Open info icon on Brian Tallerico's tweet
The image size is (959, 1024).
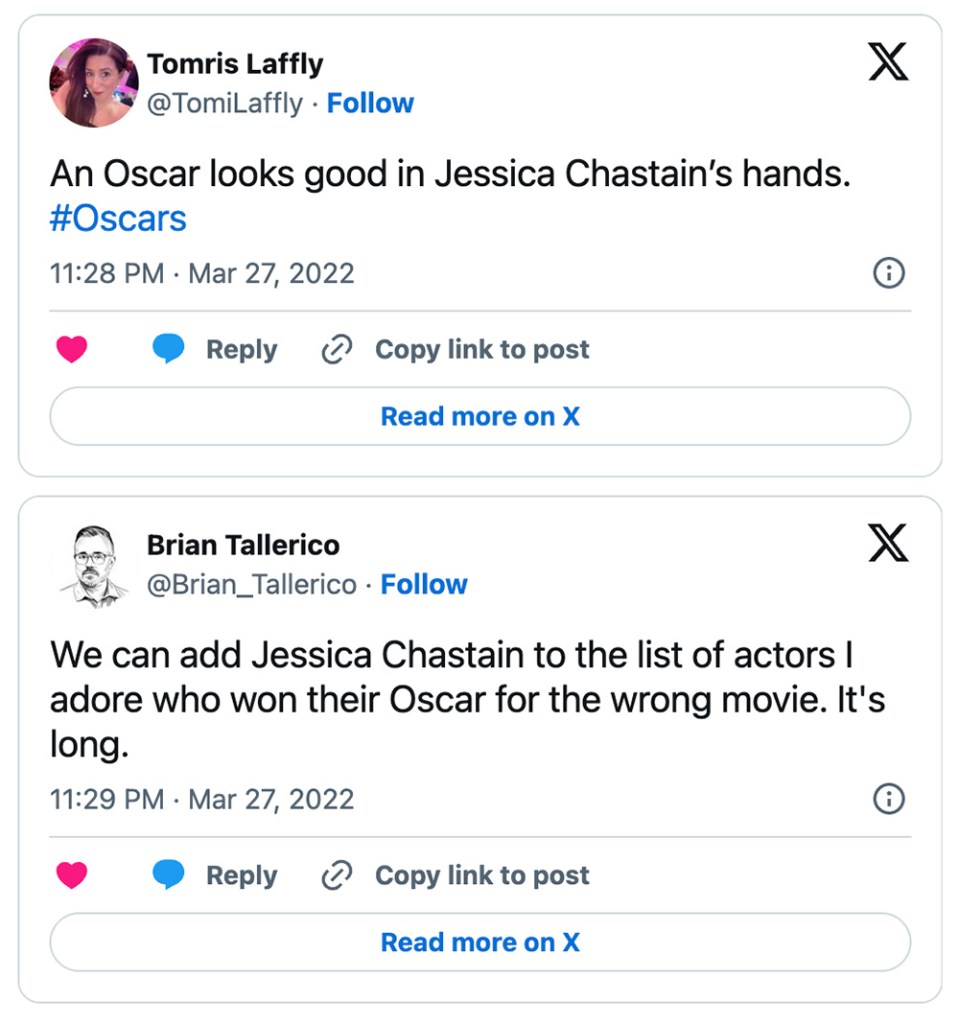[x=889, y=799]
